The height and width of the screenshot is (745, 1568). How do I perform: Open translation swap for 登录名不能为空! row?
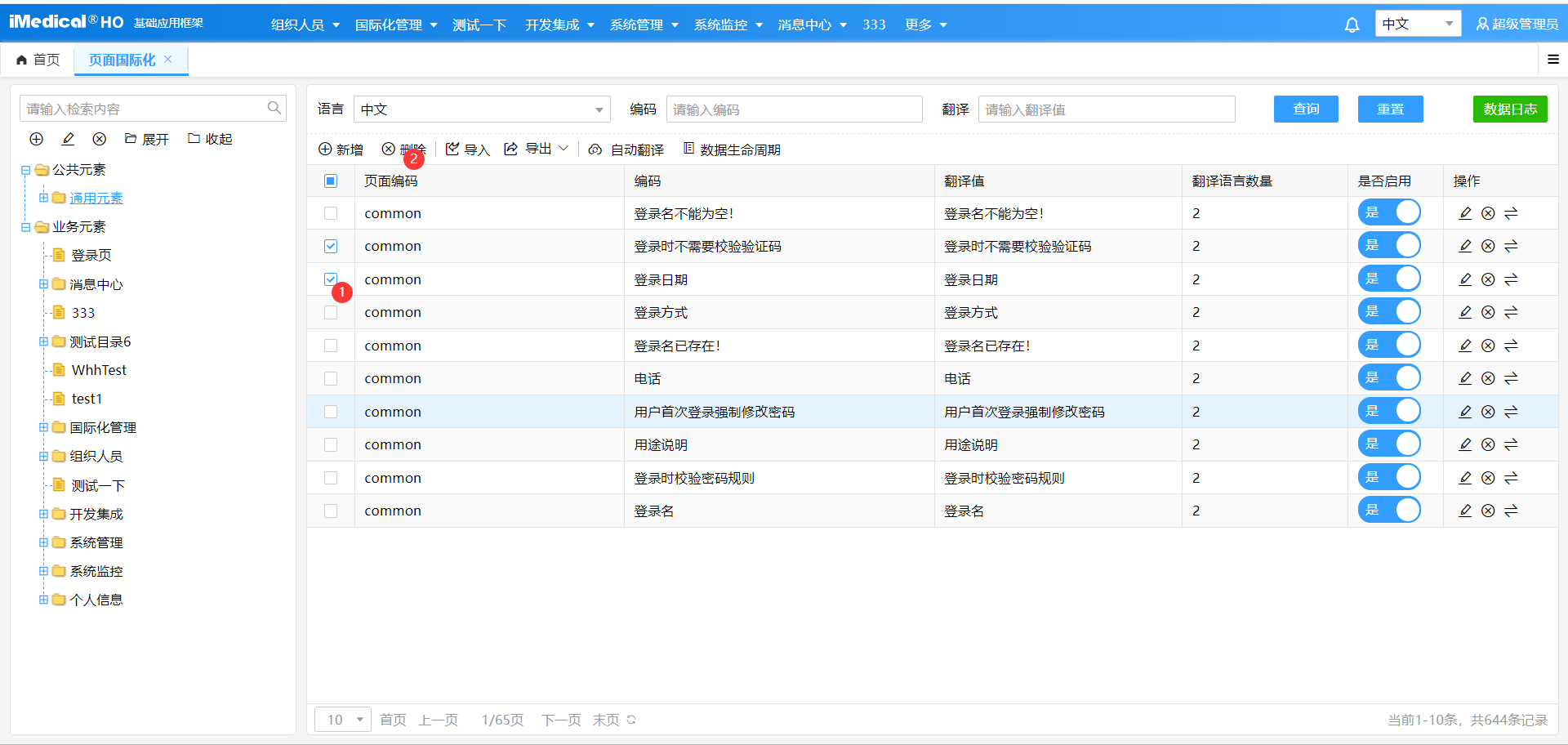(x=1511, y=213)
